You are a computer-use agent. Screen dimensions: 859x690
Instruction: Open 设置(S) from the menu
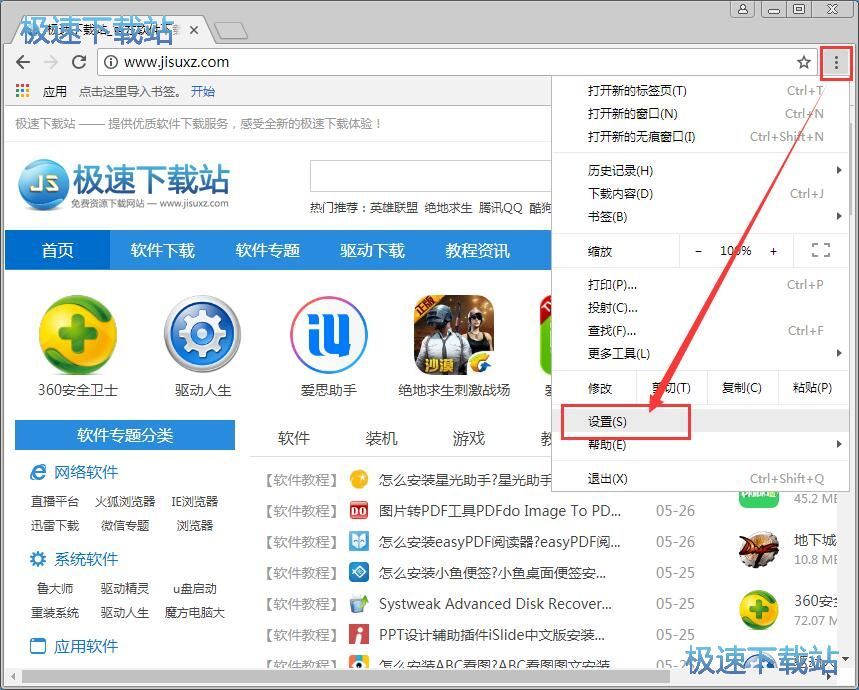pyautogui.click(x=700, y=422)
